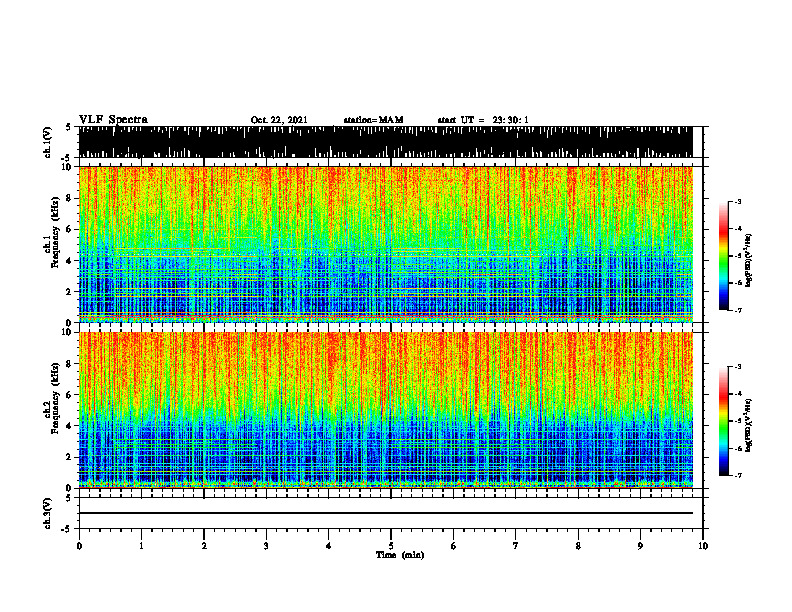Click the "-3" tick on ch.1 colorbar
The width and height of the screenshot is (792, 612).
pos(738,201)
